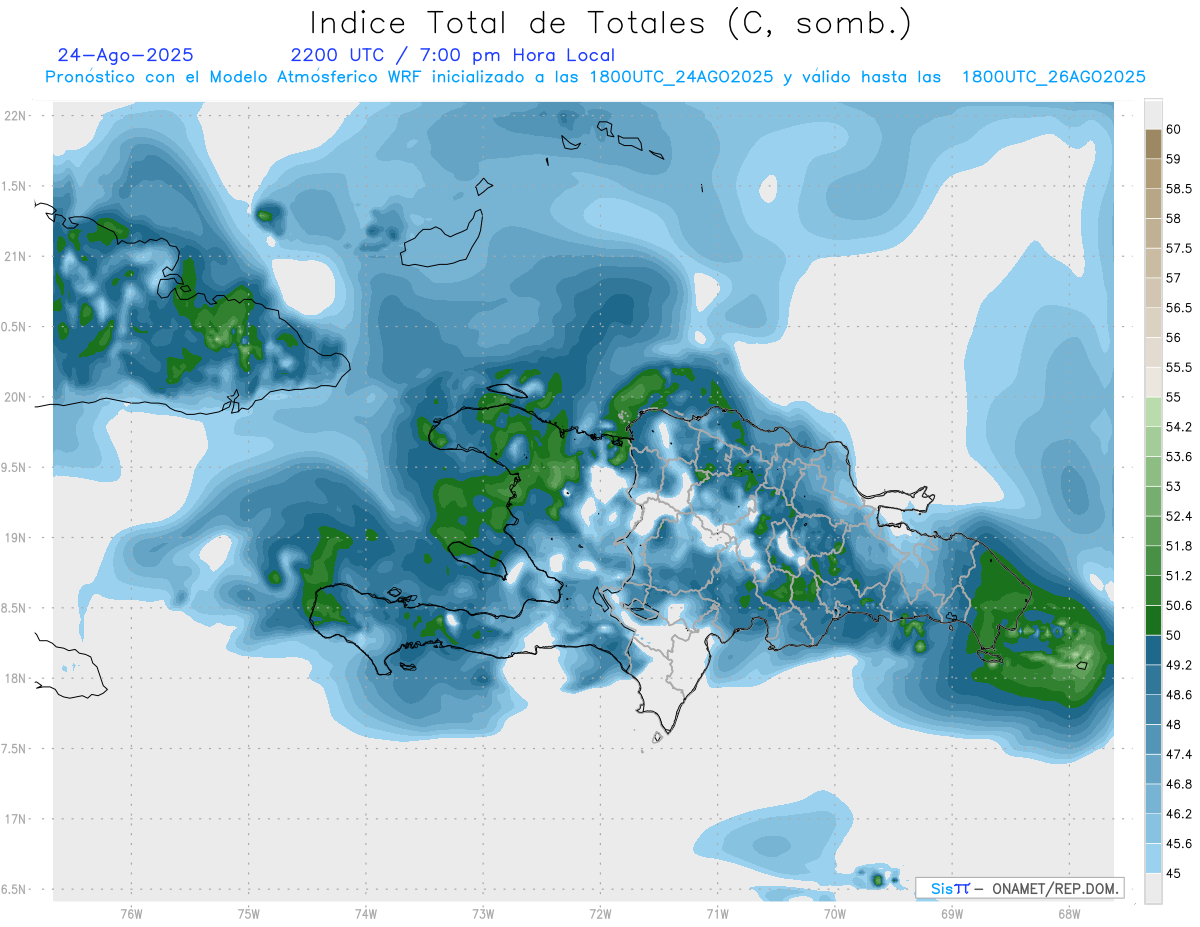Viewport: 1200px width, 927px height.
Task: Click the 18N latitude label
Action: tap(16, 679)
